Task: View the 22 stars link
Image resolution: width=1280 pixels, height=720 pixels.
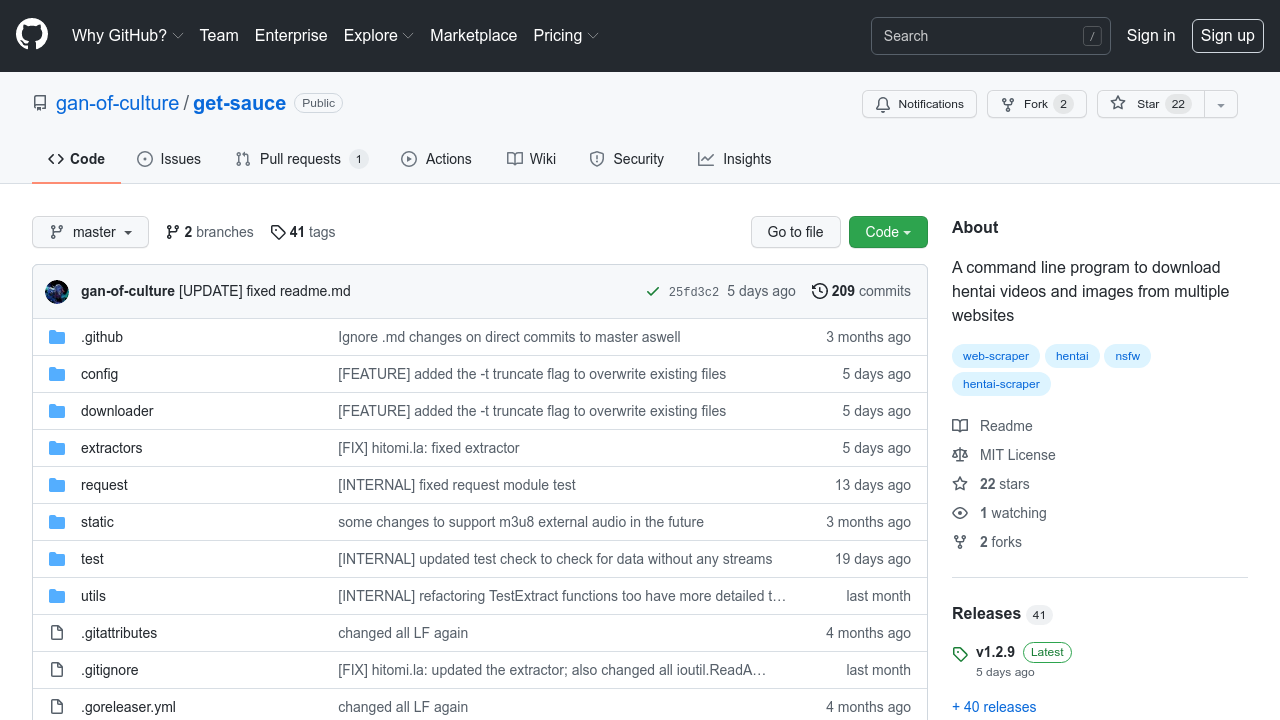Action: (990, 484)
